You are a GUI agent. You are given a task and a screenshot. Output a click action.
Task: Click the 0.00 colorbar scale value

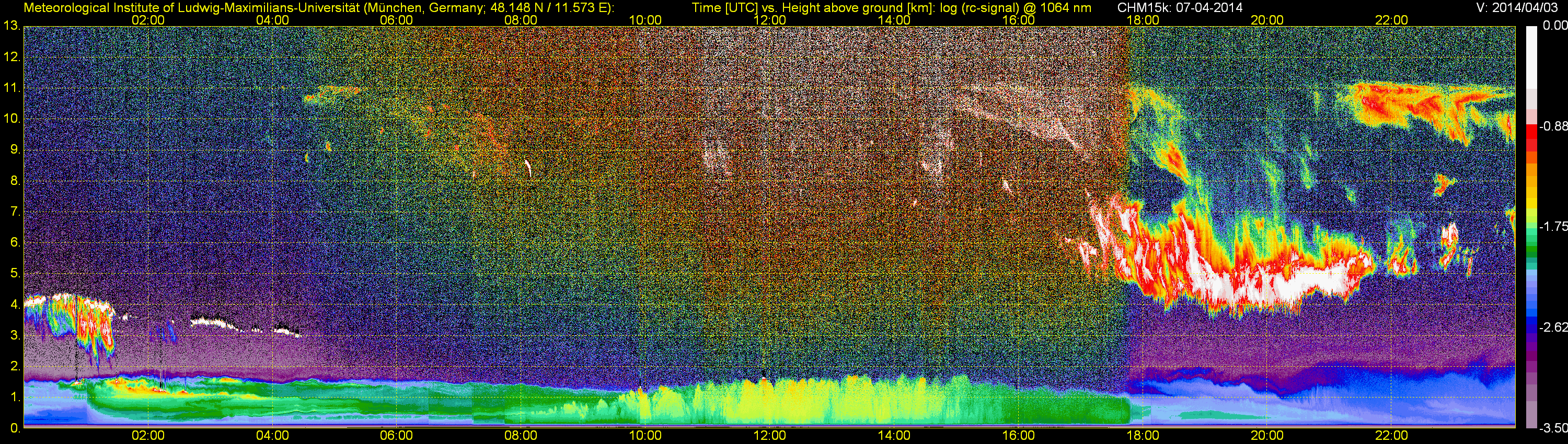point(1554,26)
